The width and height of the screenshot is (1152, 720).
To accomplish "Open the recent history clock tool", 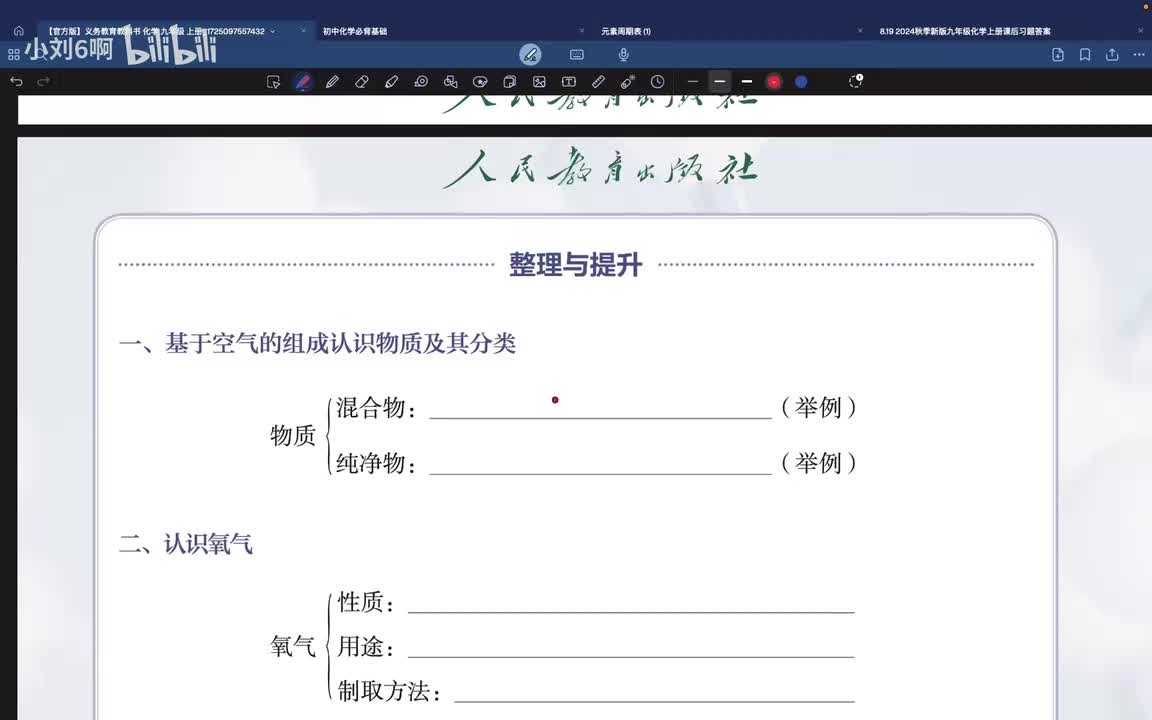I will [658, 82].
